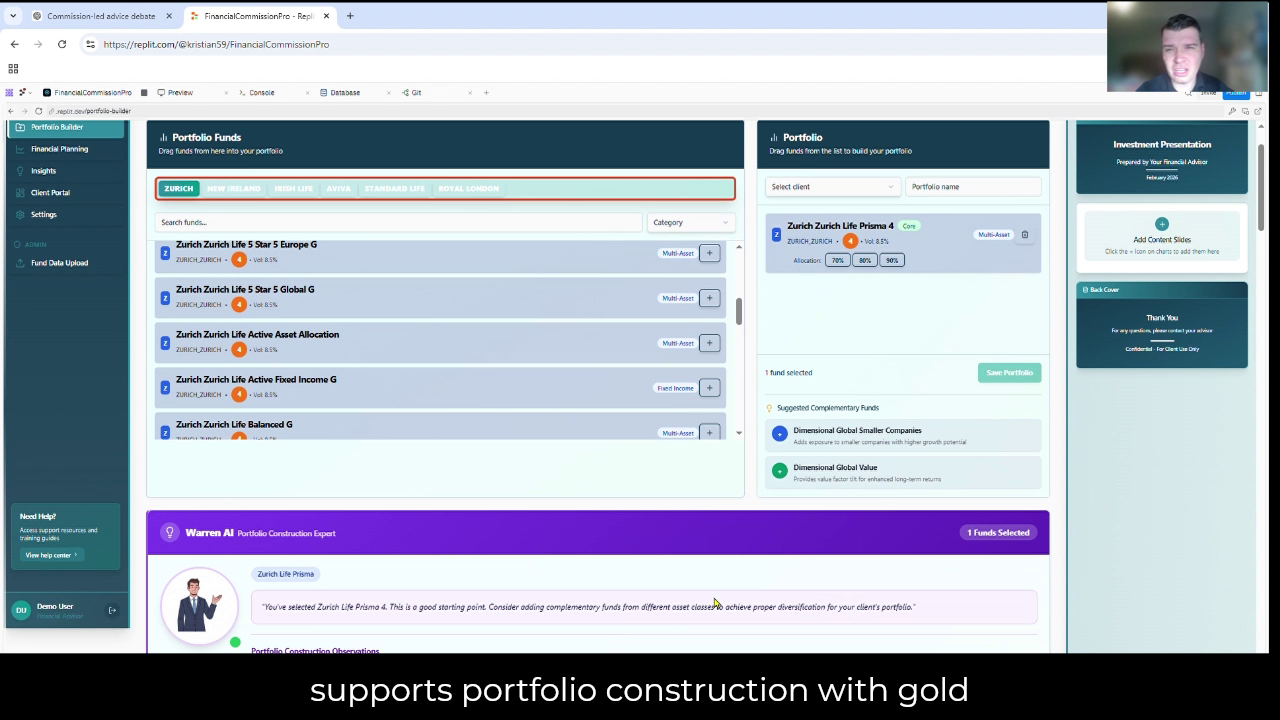
Task: Click the plus icon on Zurich Life 5 Star 5 Europe G
Action: [x=709, y=253]
